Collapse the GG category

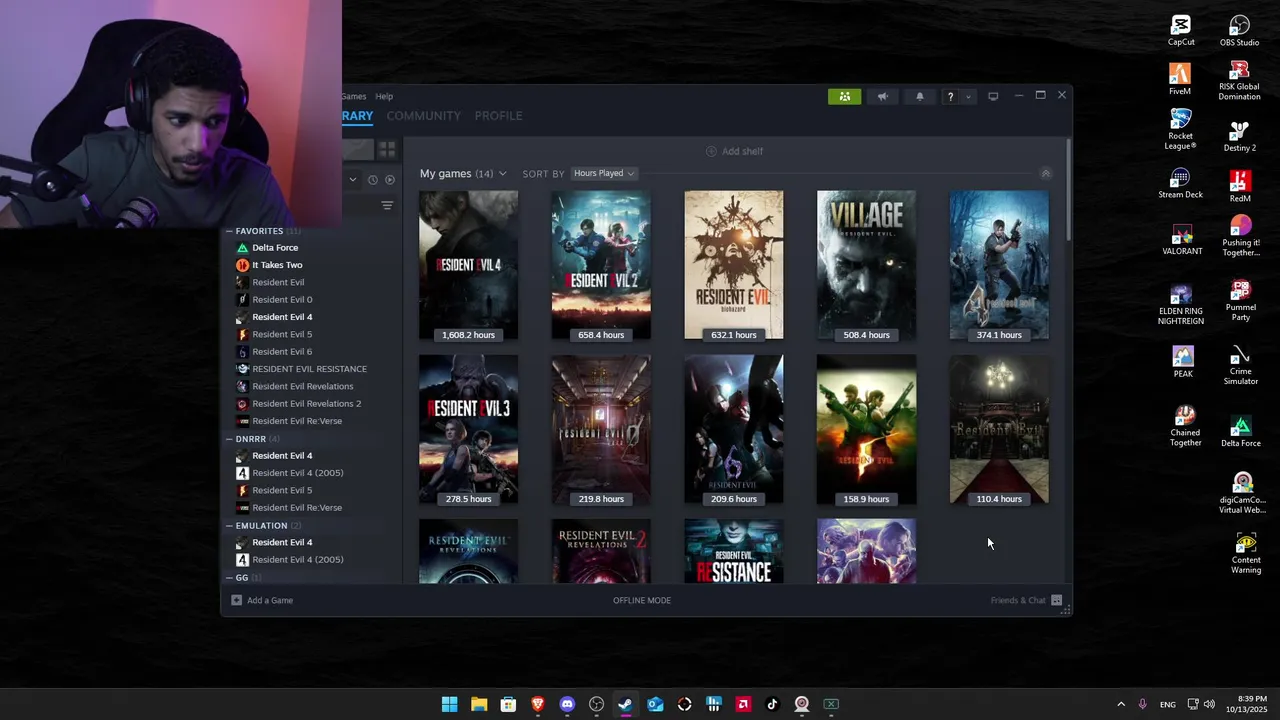tap(229, 578)
